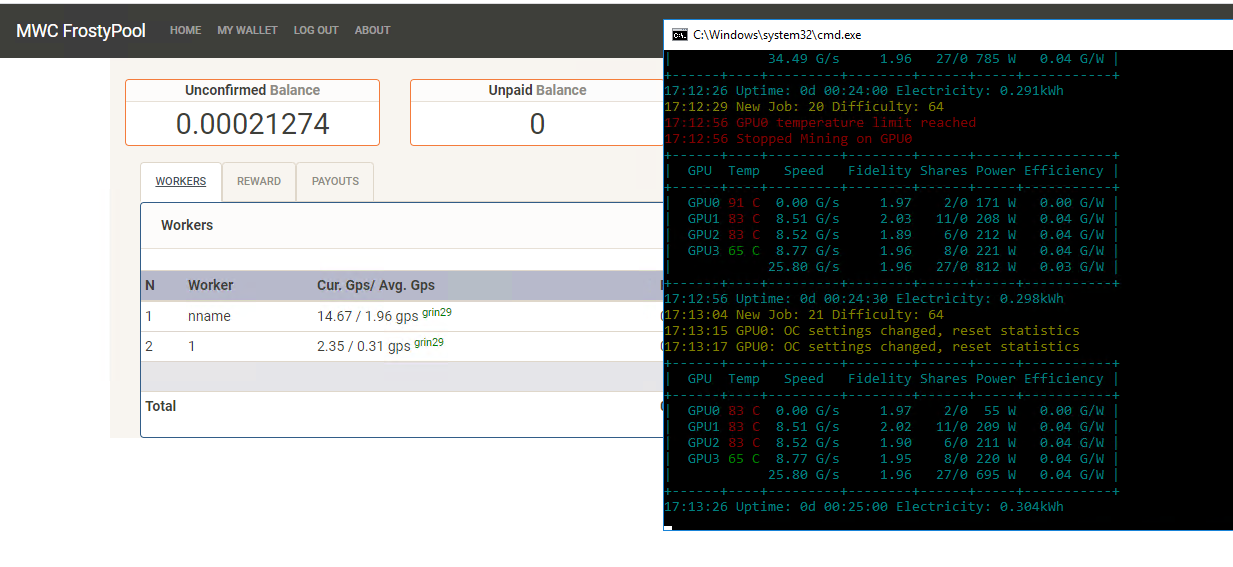Click the total row showing 695 W
The image size is (1233, 567).
(x=892, y=475)
